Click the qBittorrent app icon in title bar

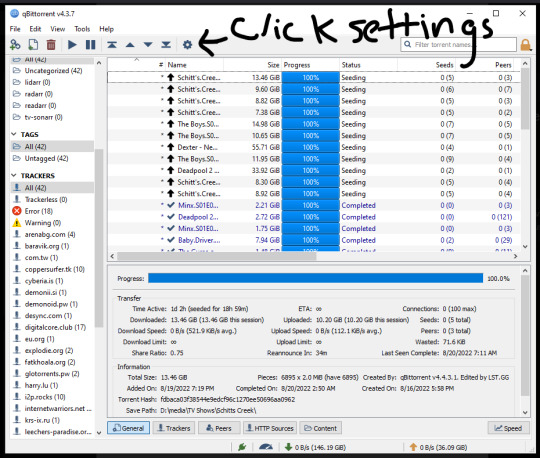14,14
